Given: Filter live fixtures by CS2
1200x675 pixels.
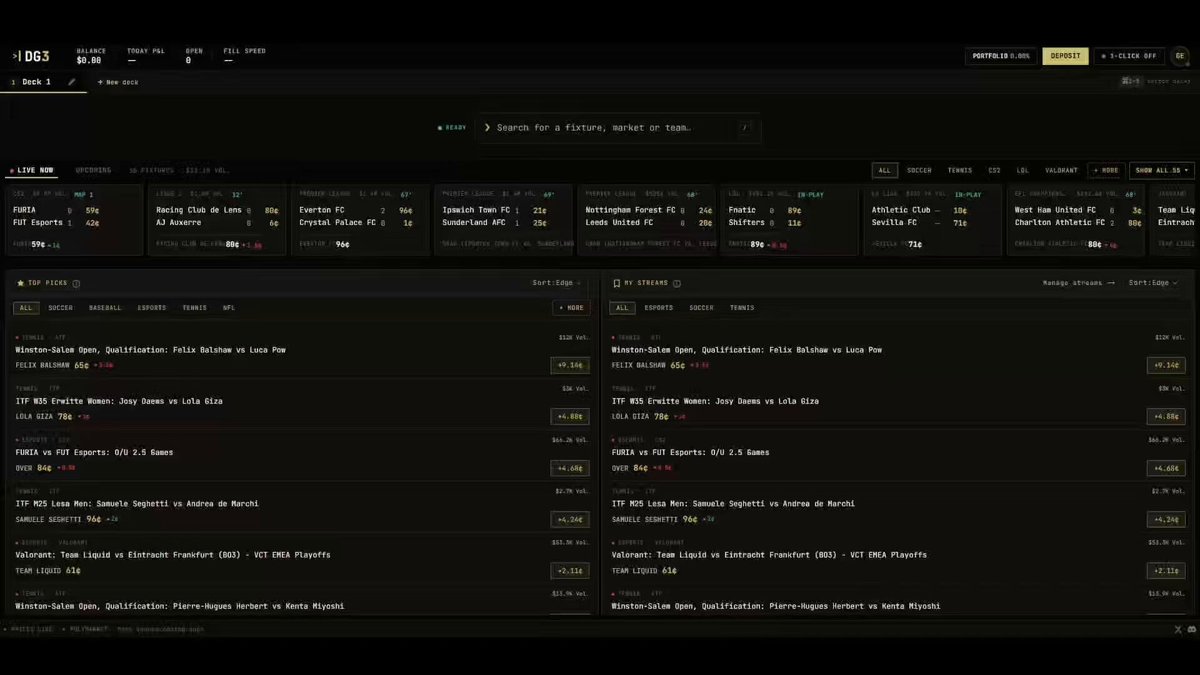Looking at the screenshot, I should pos(995,171).
